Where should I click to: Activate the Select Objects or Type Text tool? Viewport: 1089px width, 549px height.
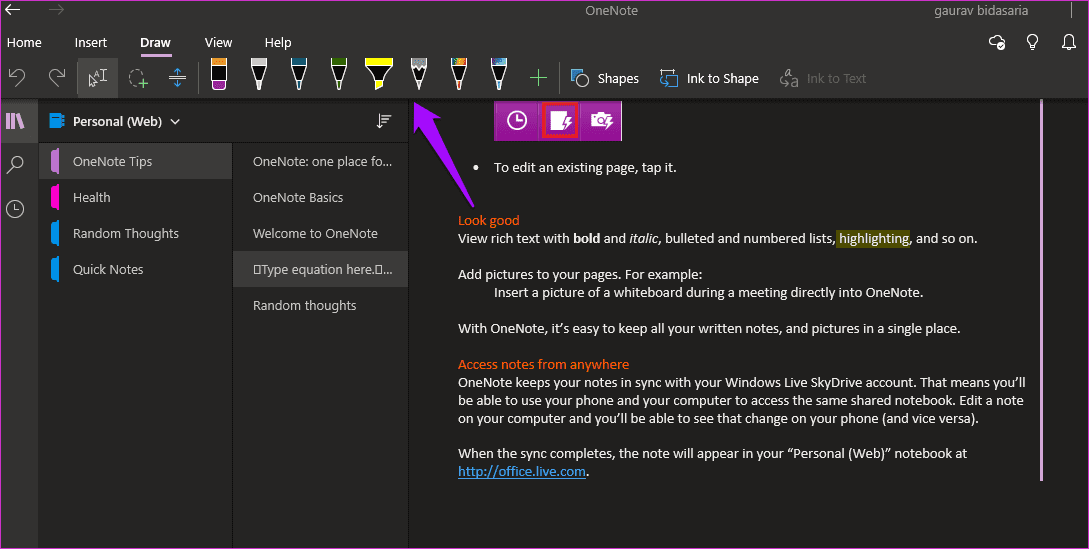pos(98,78)
